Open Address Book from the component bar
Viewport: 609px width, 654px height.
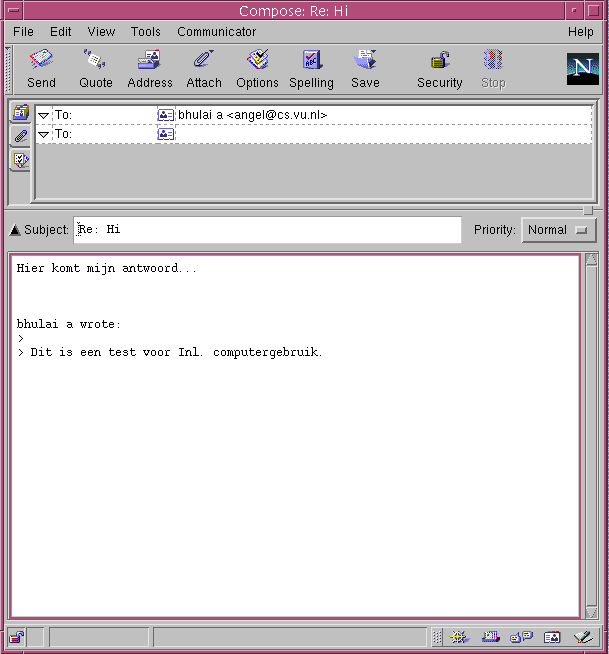click(x=552, y=637)
